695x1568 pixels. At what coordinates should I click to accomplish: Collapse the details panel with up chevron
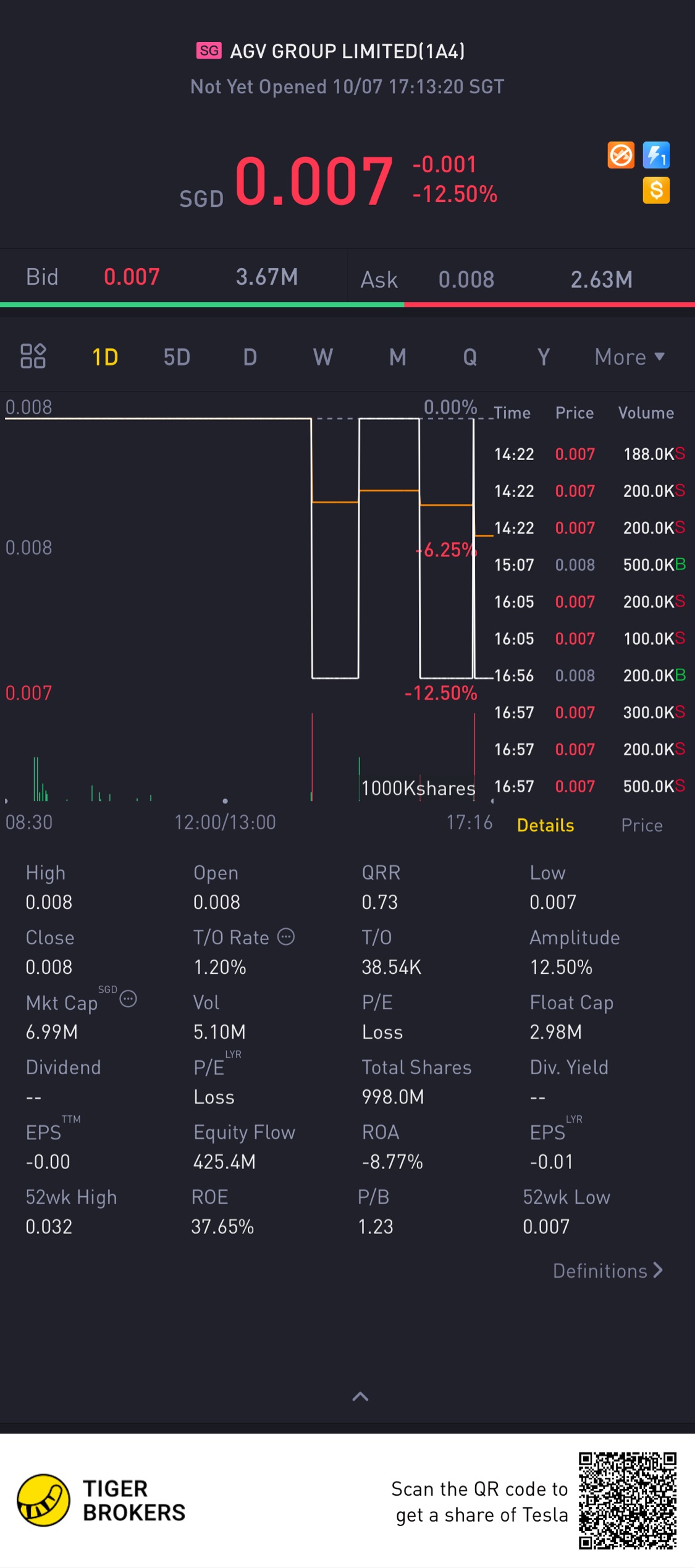pos(360,1396)
